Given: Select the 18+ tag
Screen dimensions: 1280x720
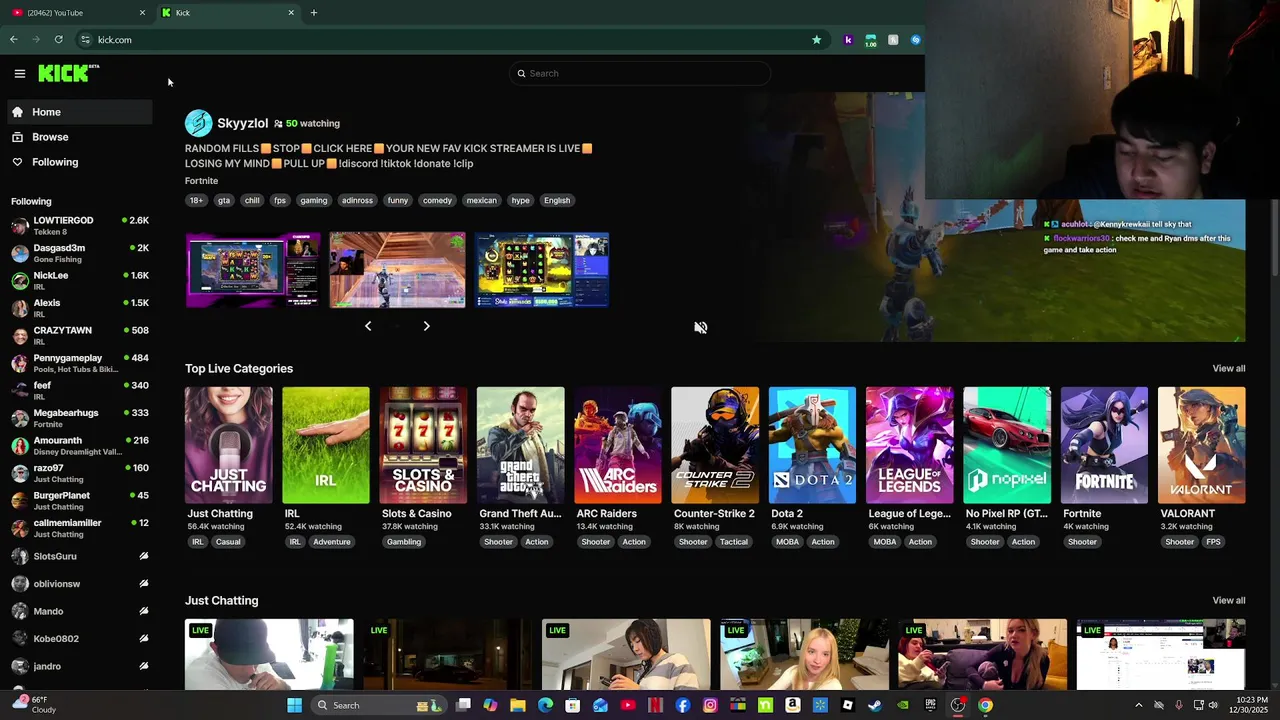Looking at the screenshot, I should (196, 200).
